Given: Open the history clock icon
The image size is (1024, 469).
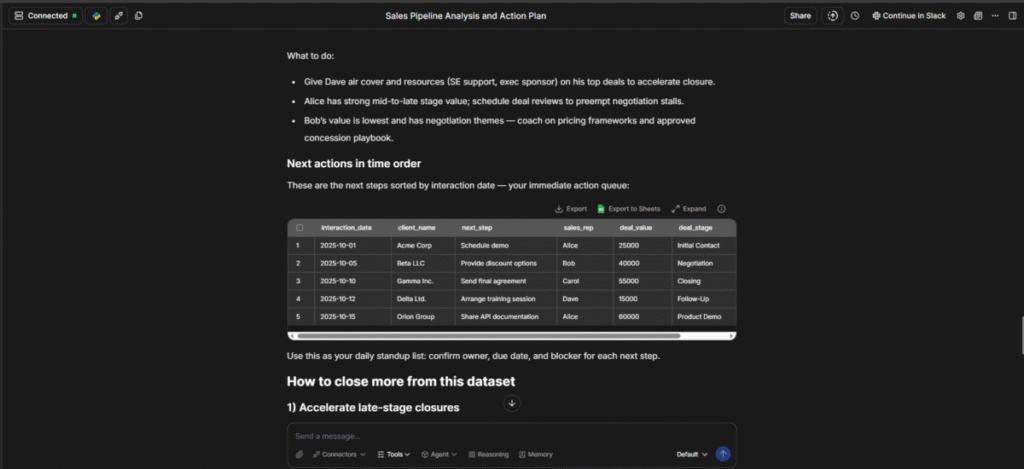Looking at the screenshot, I should pos(855,16).
